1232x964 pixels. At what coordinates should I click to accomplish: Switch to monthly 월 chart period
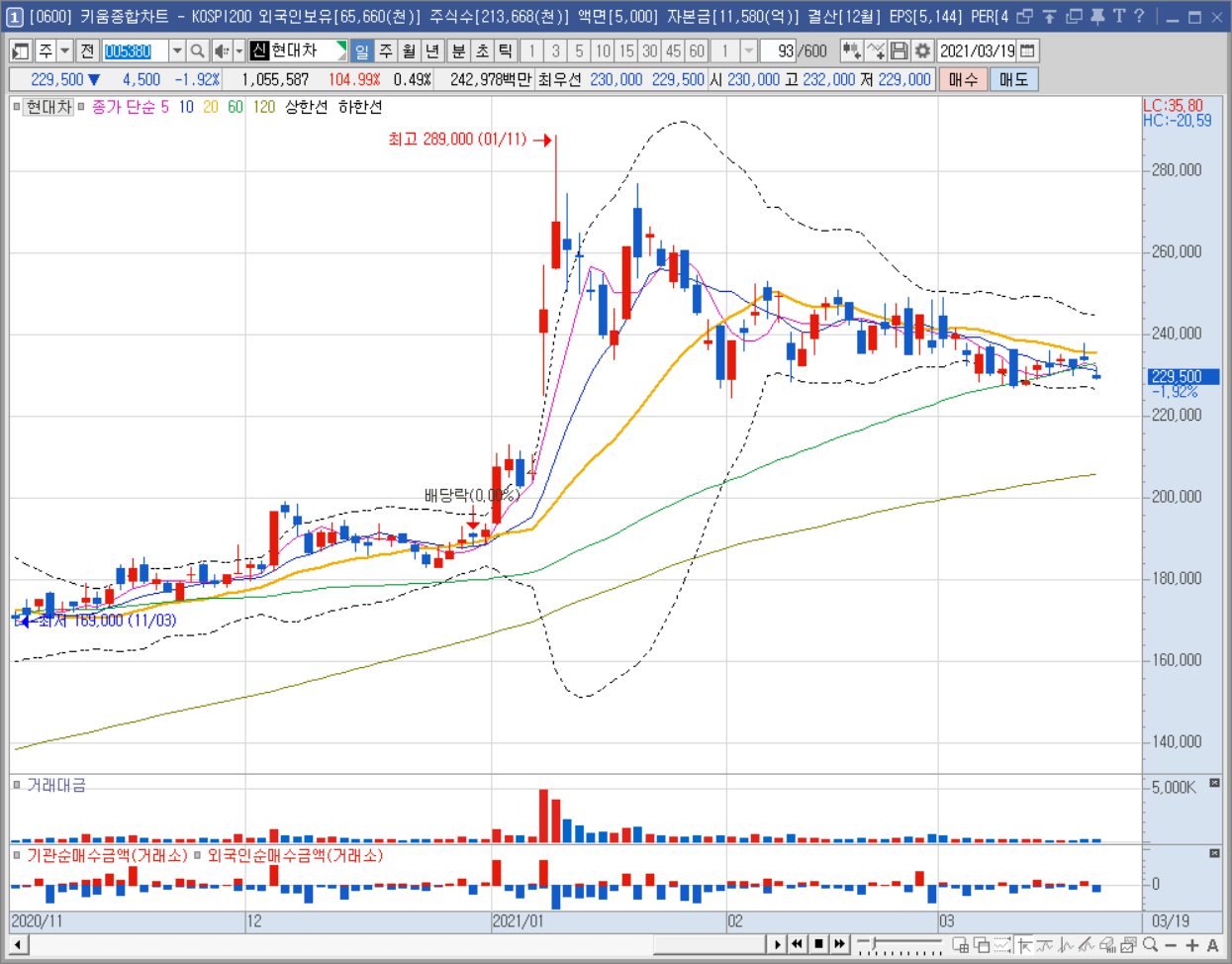point(409,50)
